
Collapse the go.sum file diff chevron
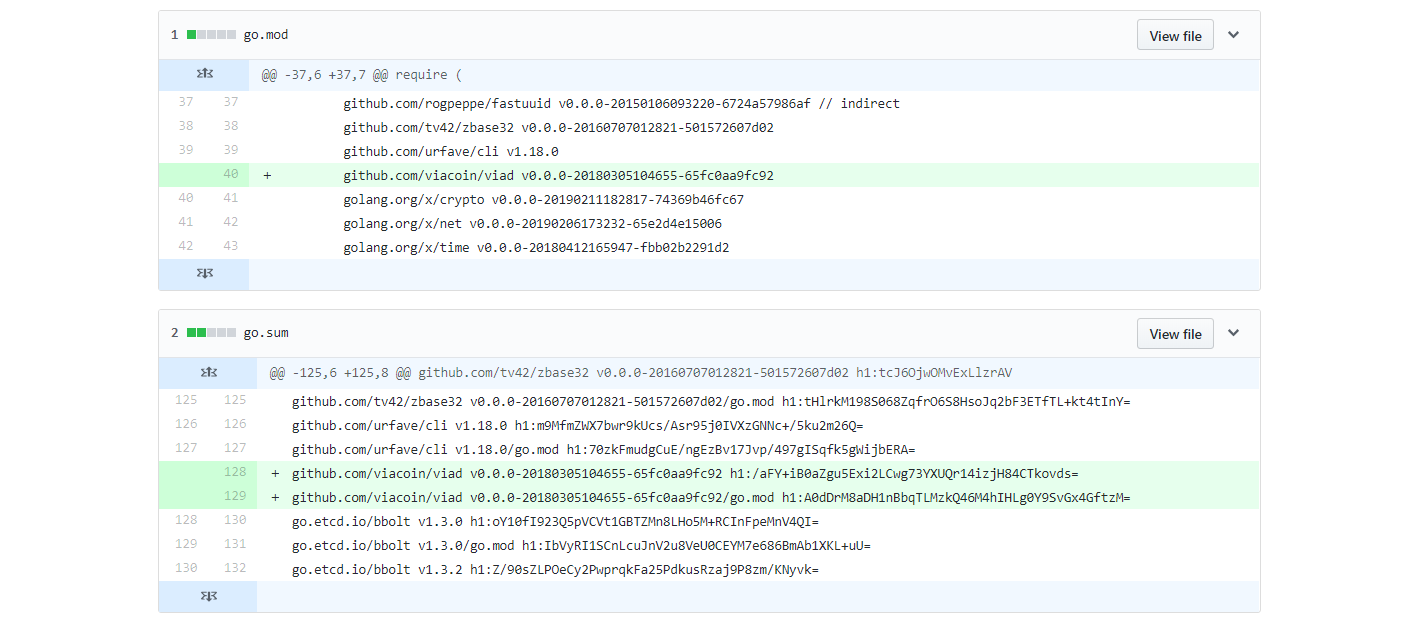click(x=1233, y=333)
